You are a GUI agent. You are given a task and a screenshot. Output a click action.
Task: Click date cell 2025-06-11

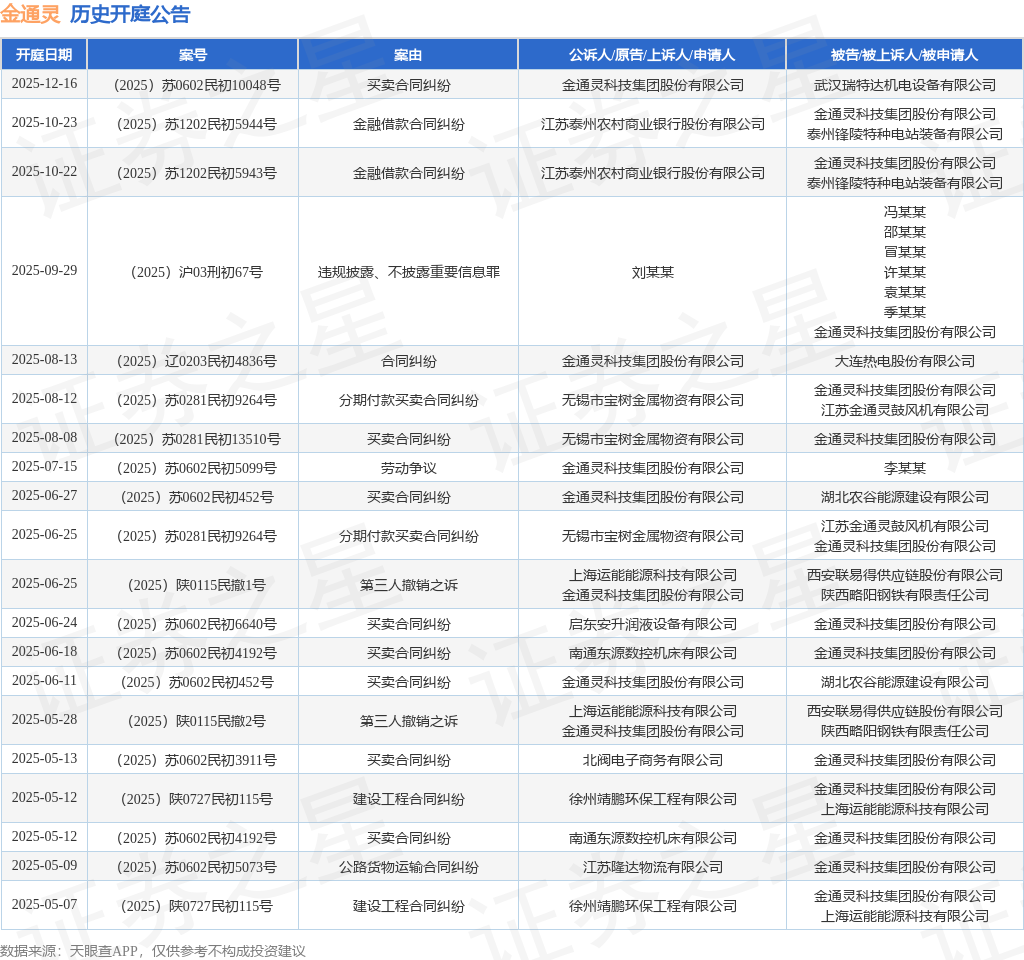tap(44, 680)
